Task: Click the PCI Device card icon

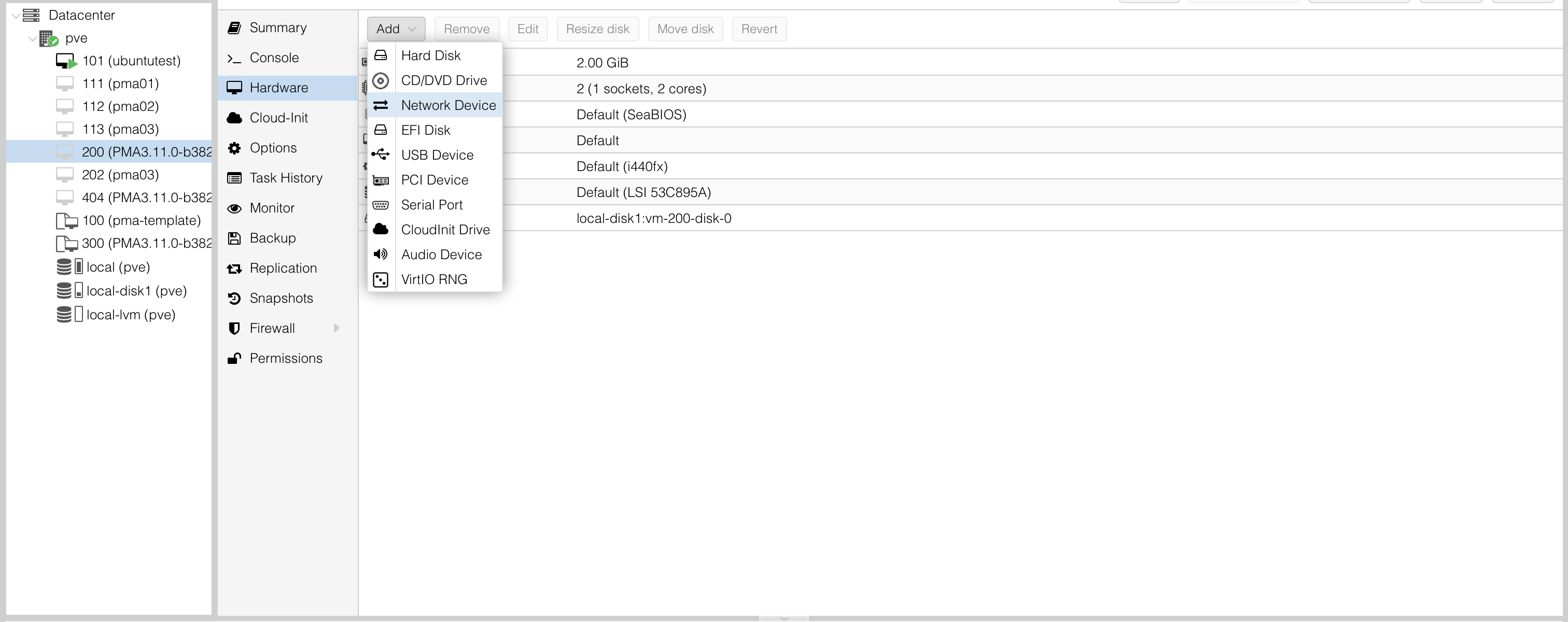Action: point(381,180)
